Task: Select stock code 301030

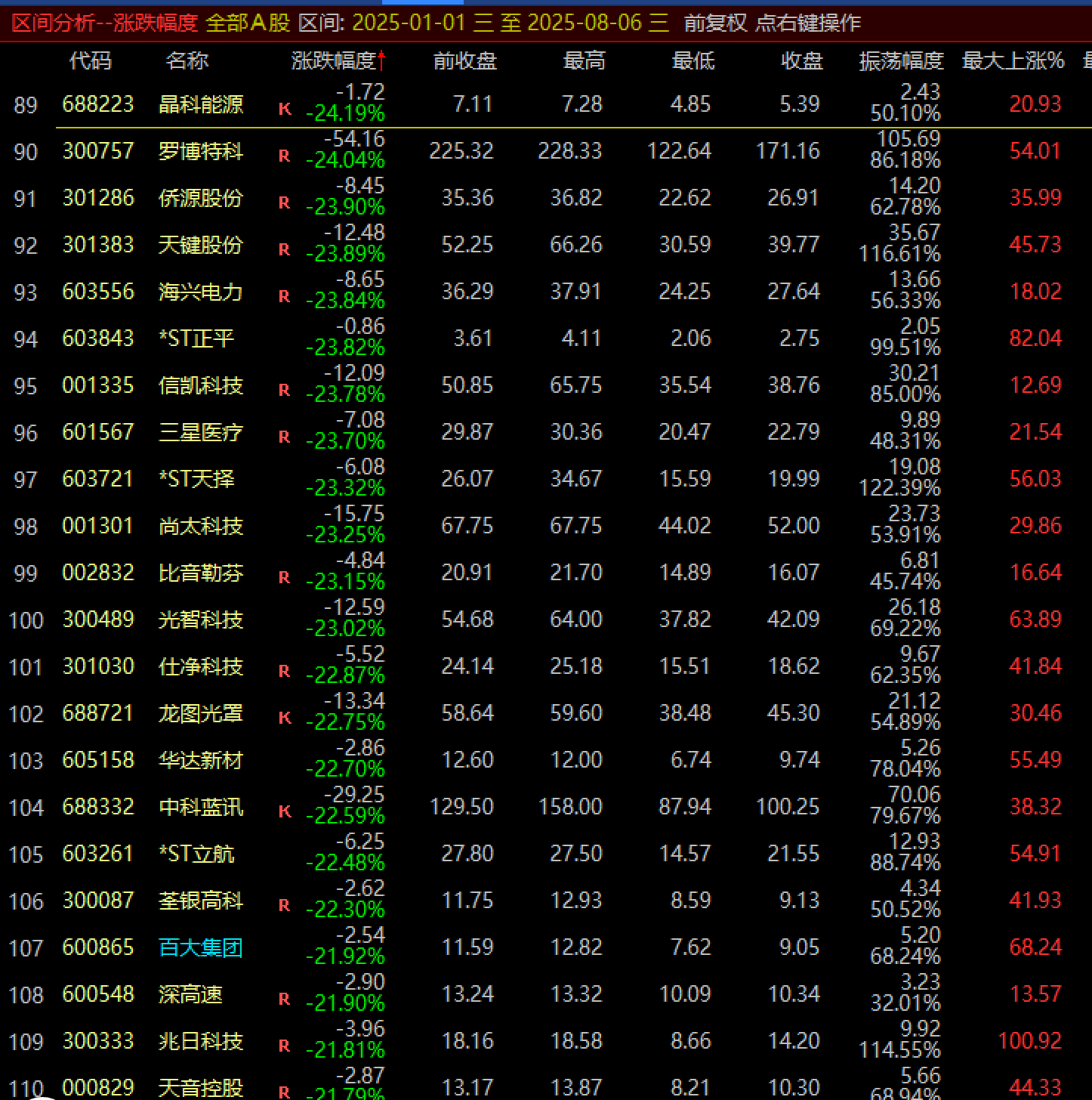Action: (98, 666)
